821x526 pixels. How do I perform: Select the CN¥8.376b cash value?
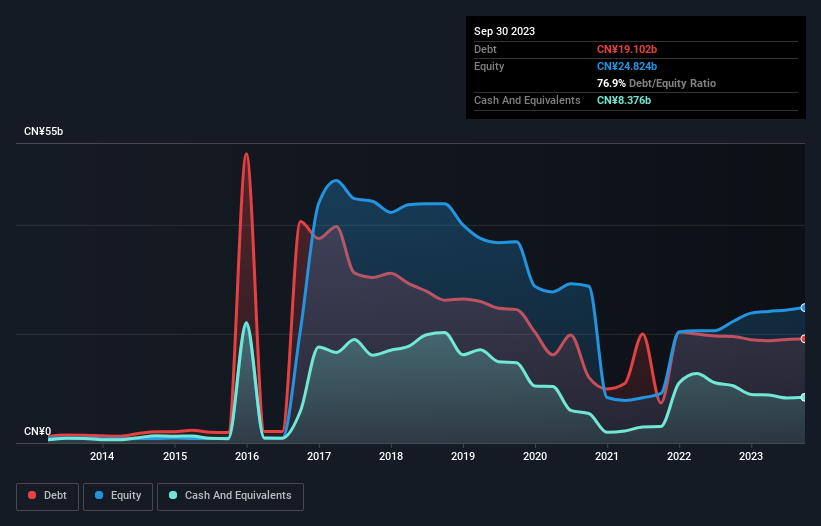click(x=624, y=100)
